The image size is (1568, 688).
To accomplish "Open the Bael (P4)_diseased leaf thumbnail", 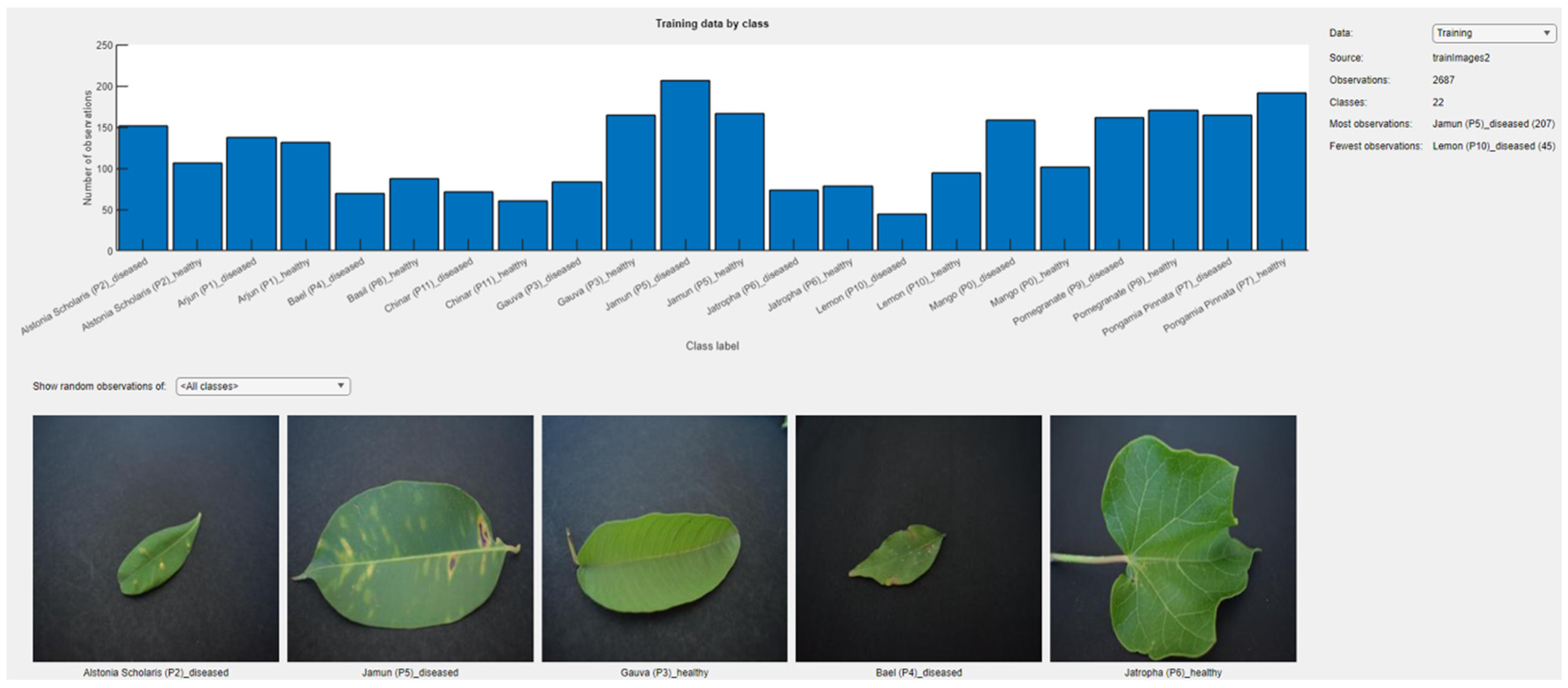I will tap(918, 538).
